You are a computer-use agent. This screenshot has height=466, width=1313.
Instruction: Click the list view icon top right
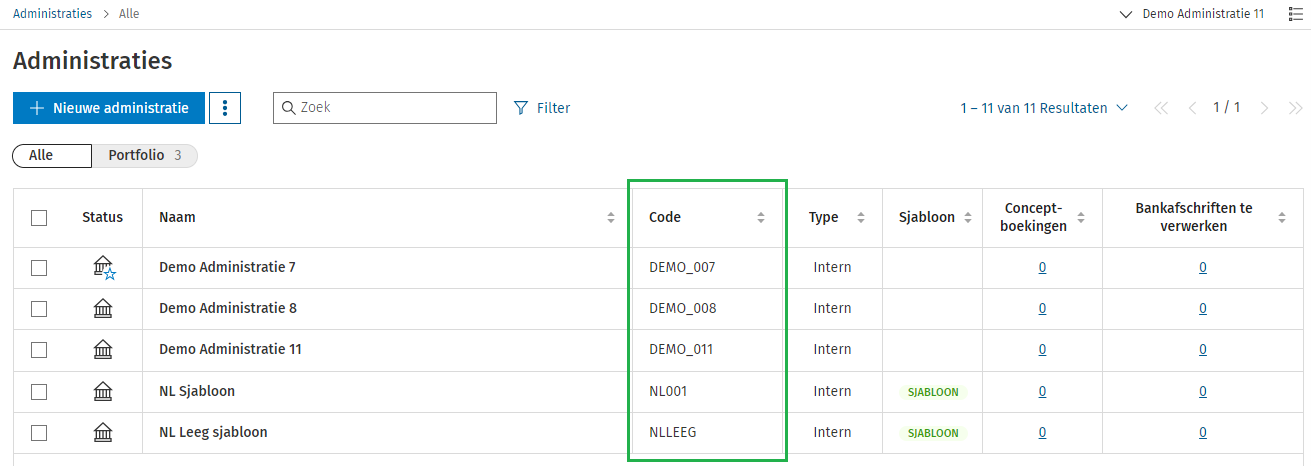[1295, 14]
